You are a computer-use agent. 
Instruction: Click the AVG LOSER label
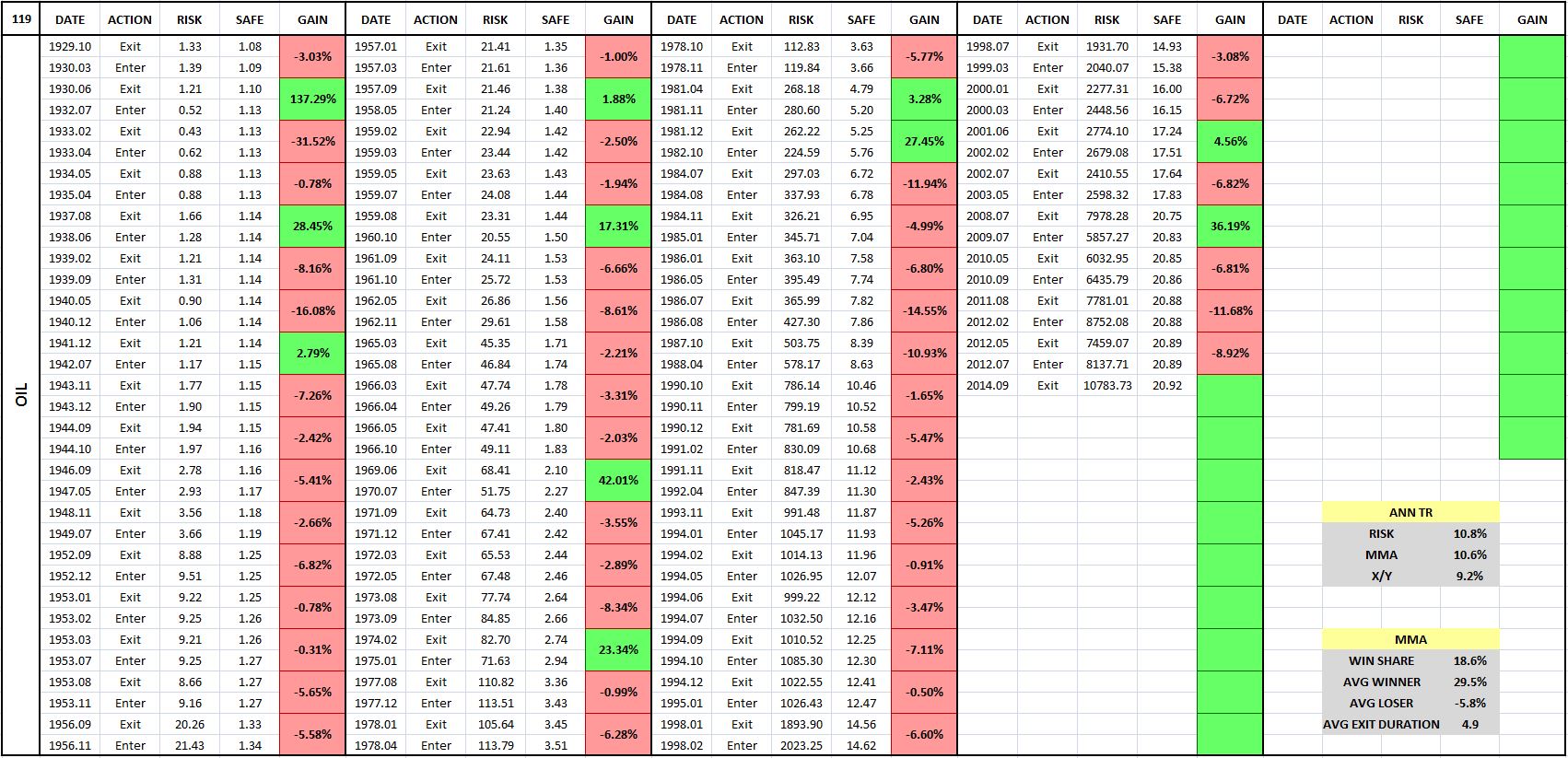pos(1381,703)
